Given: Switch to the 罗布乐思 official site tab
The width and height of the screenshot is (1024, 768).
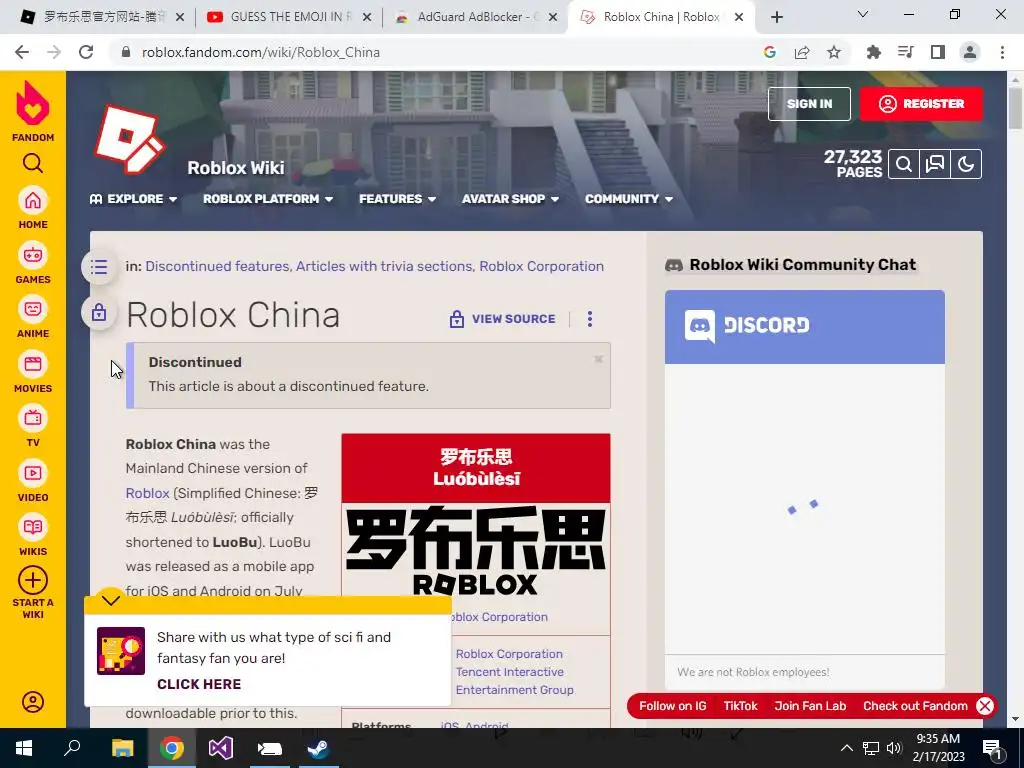Looking at the screenshot, I should (102, 17).
